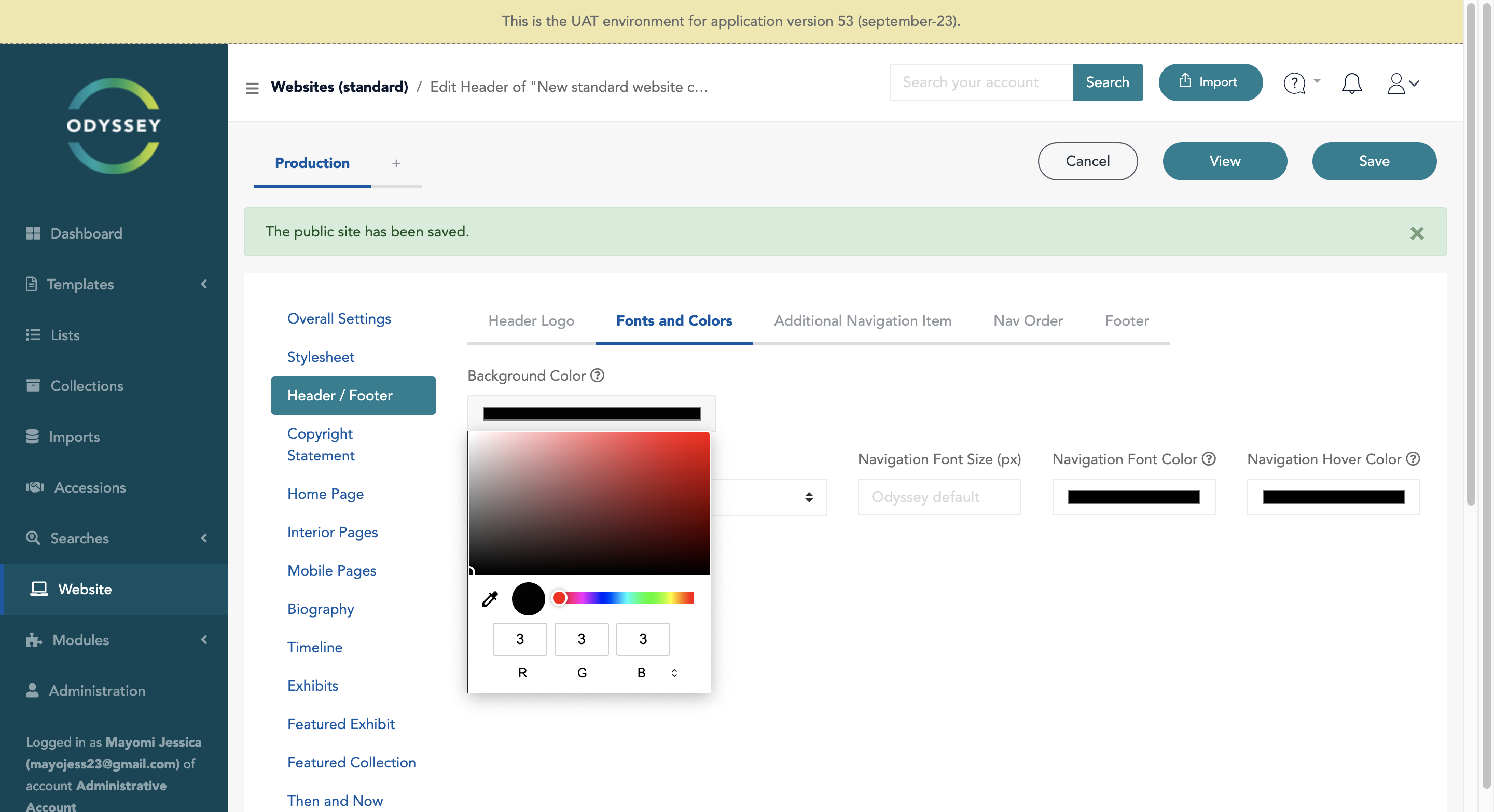Dismiss the saved notification with X
The image size is (1494, 812).
(1417, 233)
